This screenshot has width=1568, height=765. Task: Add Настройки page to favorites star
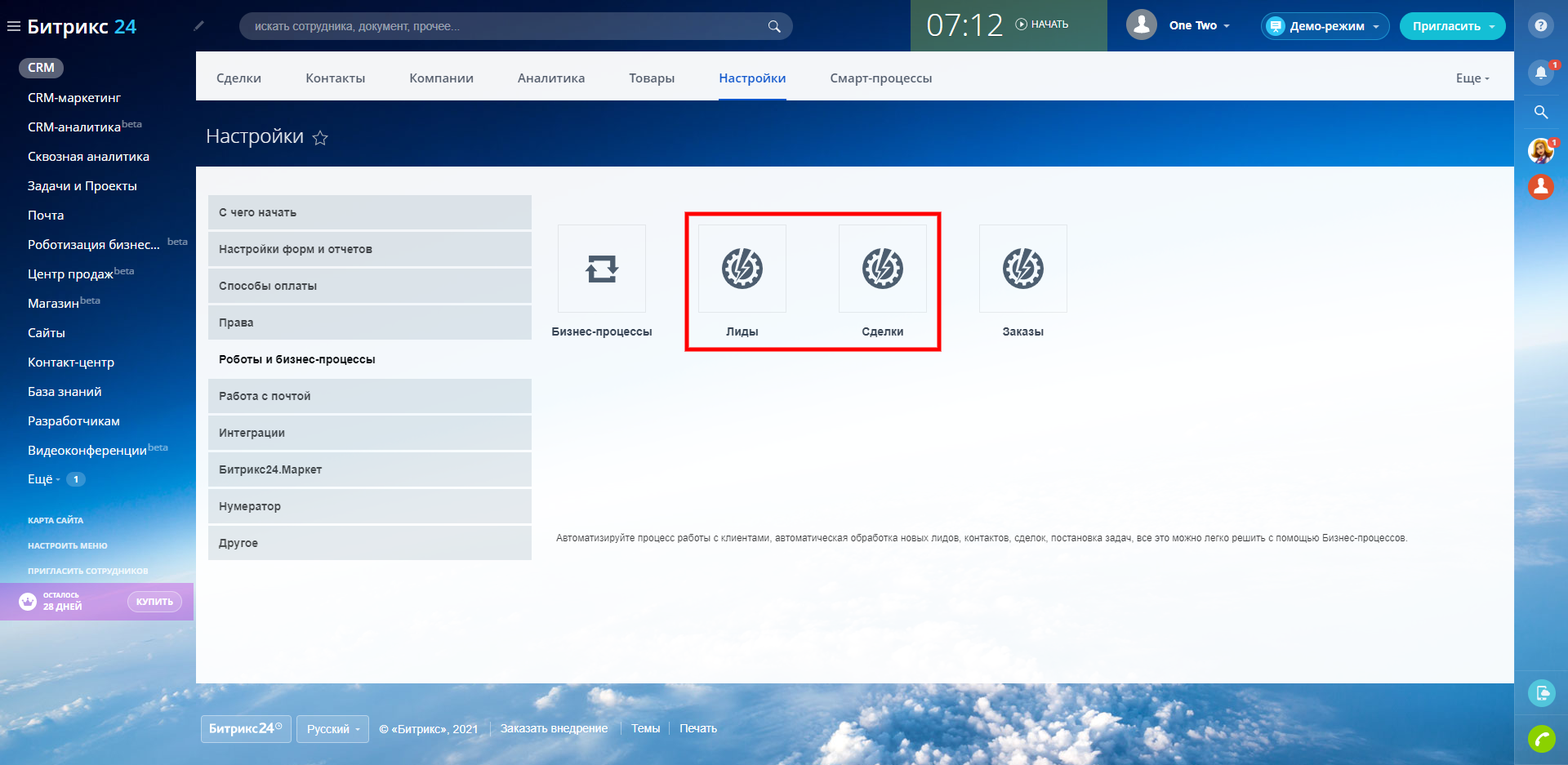(320, 138)
